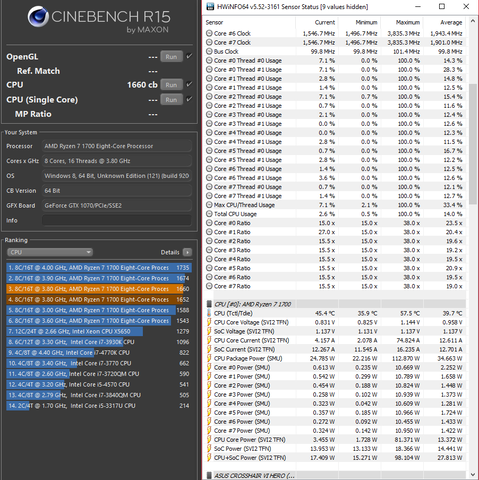479x480 pixels.
Task: Click the thermometer icon for CPU (Tctl/Tdie)
Action: point(209,313)
